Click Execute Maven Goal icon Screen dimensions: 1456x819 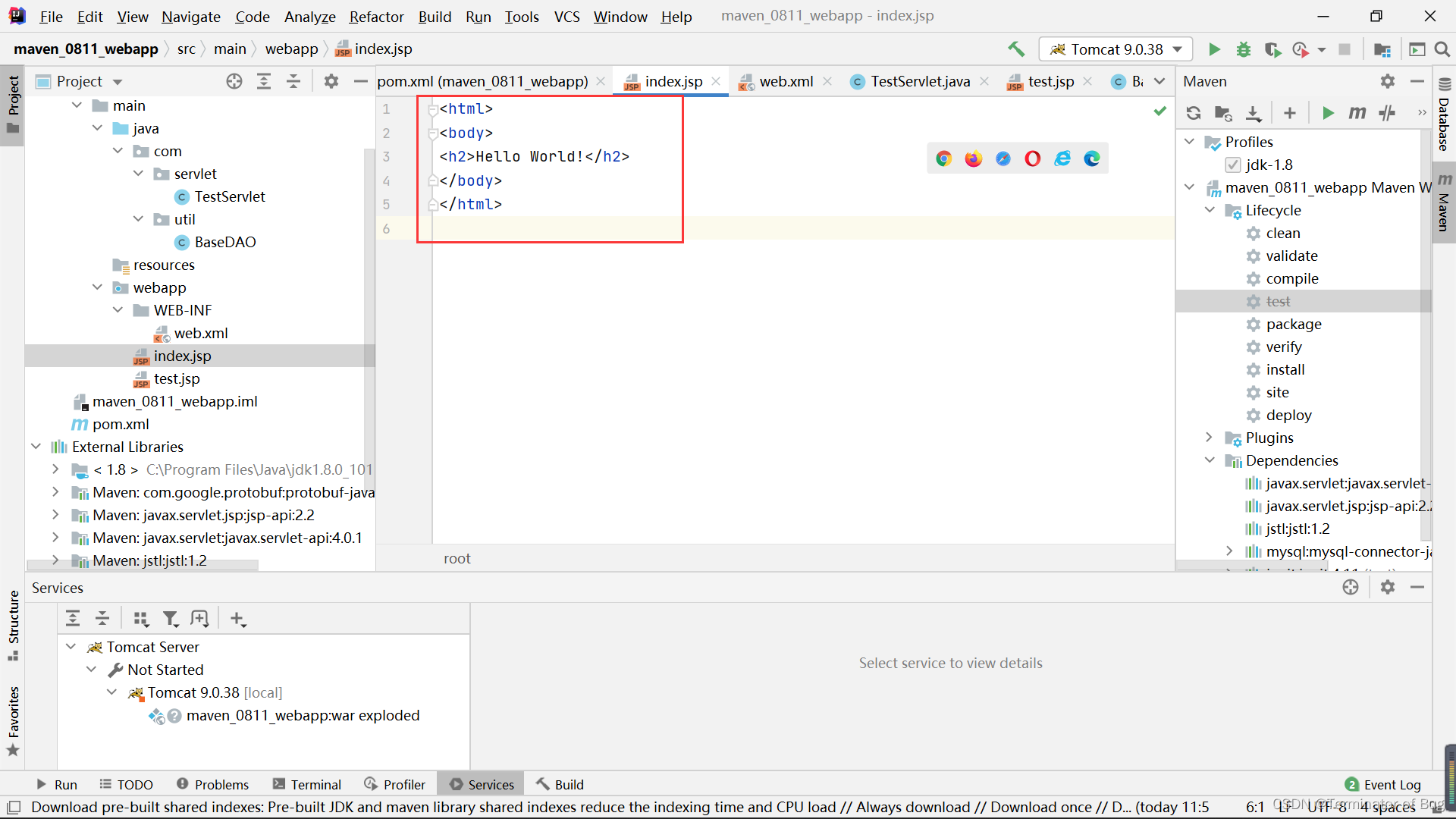(1357, 113)
